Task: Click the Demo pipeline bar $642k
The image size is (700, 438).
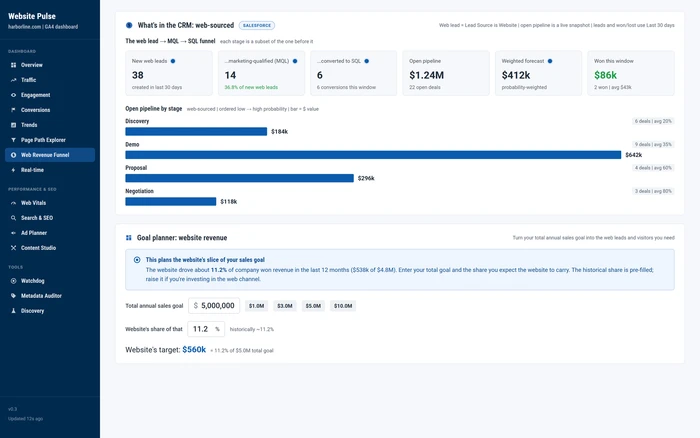Action: 373,155
